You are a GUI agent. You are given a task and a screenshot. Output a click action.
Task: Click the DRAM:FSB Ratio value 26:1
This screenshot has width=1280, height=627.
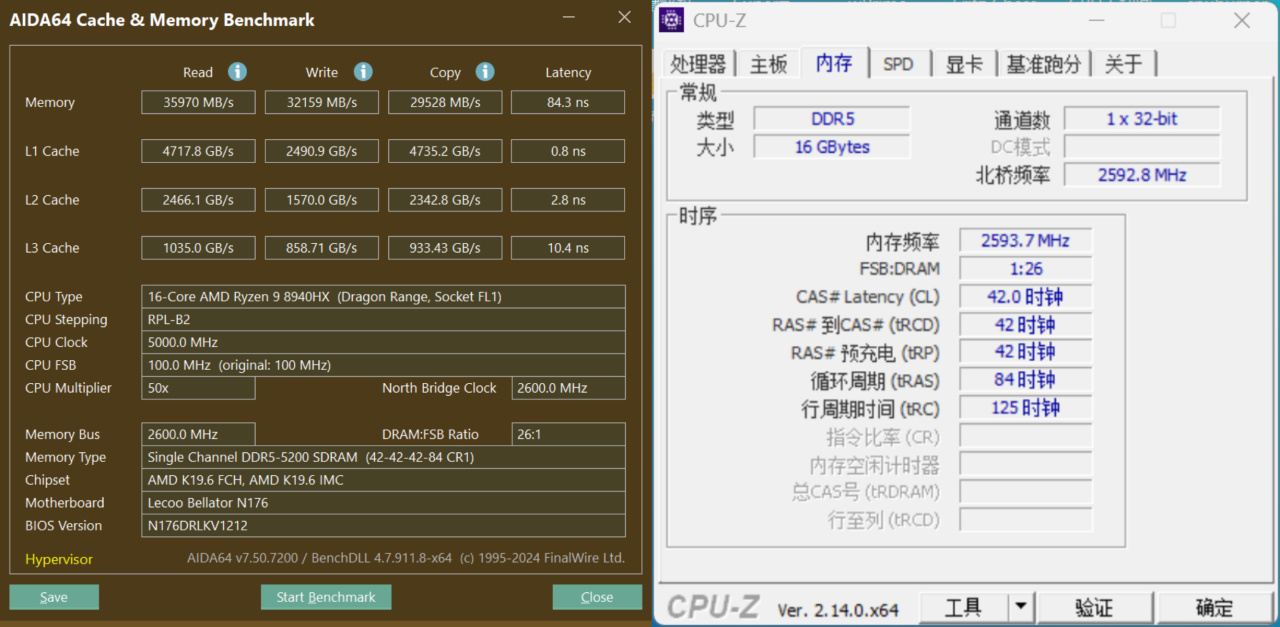tap(569, 434)
